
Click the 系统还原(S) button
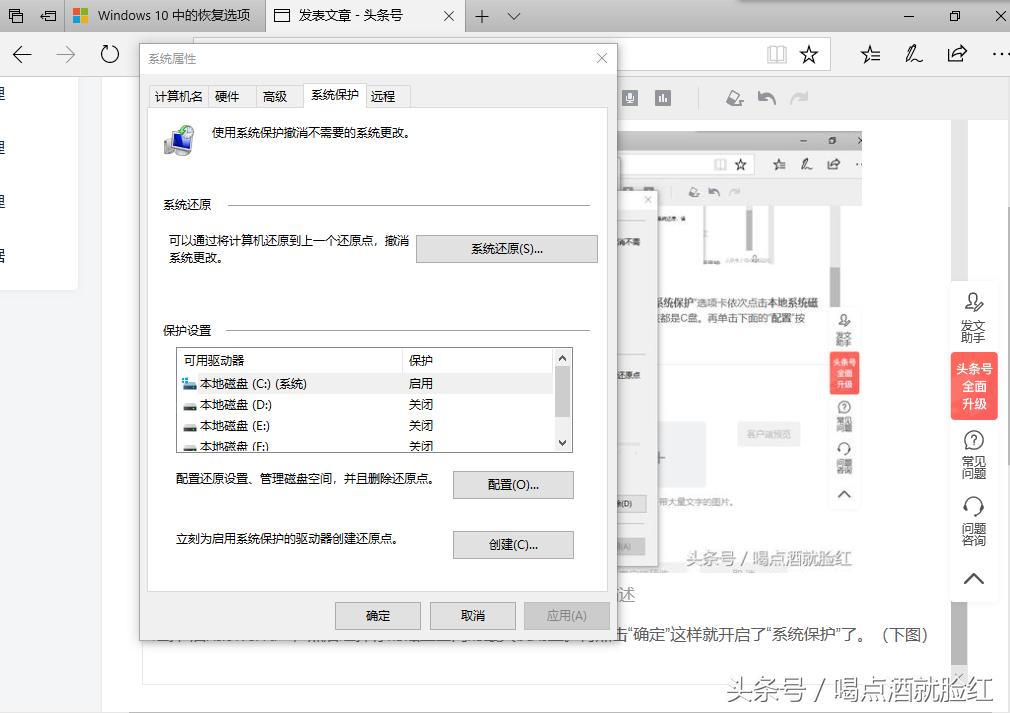point(506,248)
